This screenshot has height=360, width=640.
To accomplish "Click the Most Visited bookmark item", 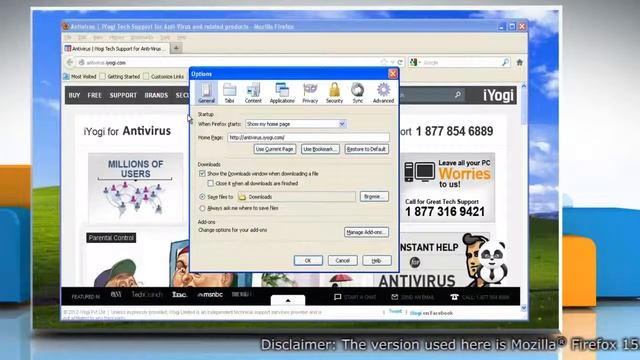I will (80, 76).
